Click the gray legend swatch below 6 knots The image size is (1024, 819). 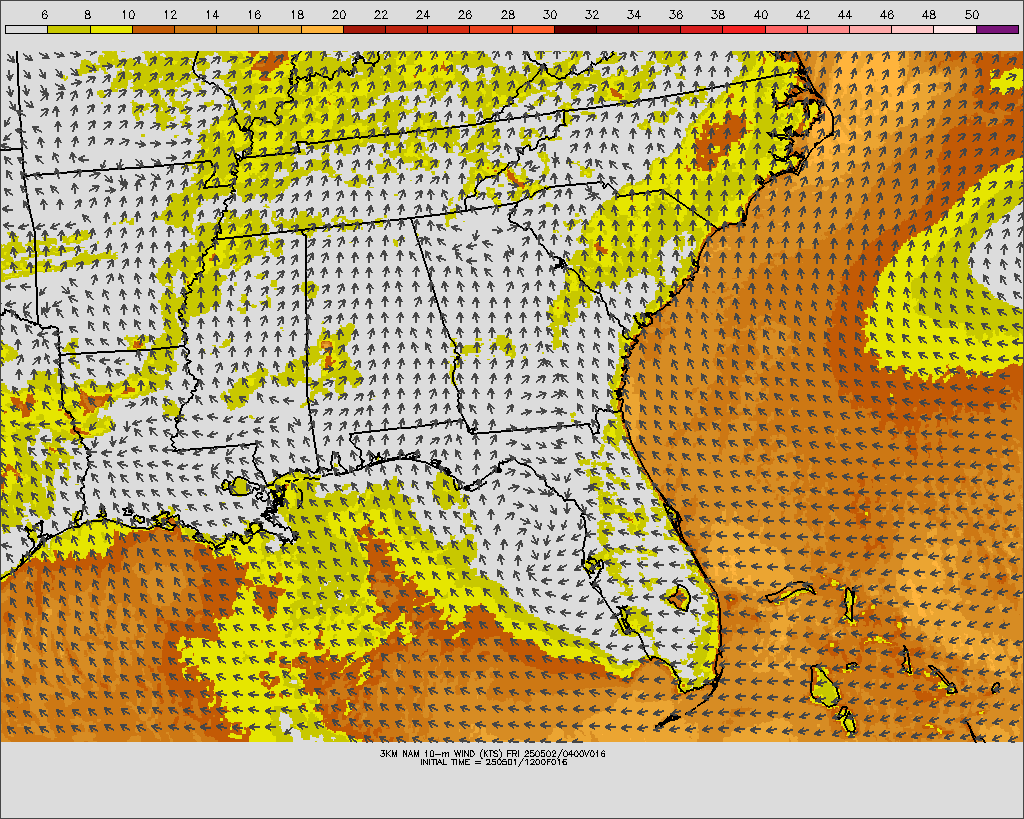click(27, 29)
